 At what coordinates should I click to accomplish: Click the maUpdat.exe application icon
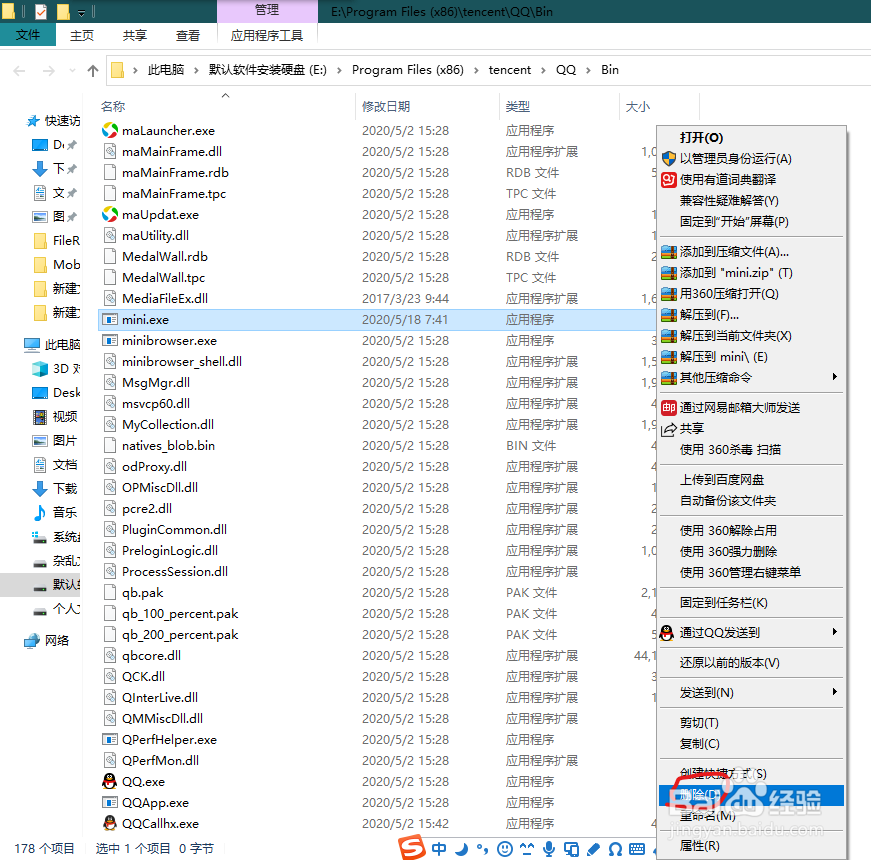pyautogui.click(x=110, y=214)
